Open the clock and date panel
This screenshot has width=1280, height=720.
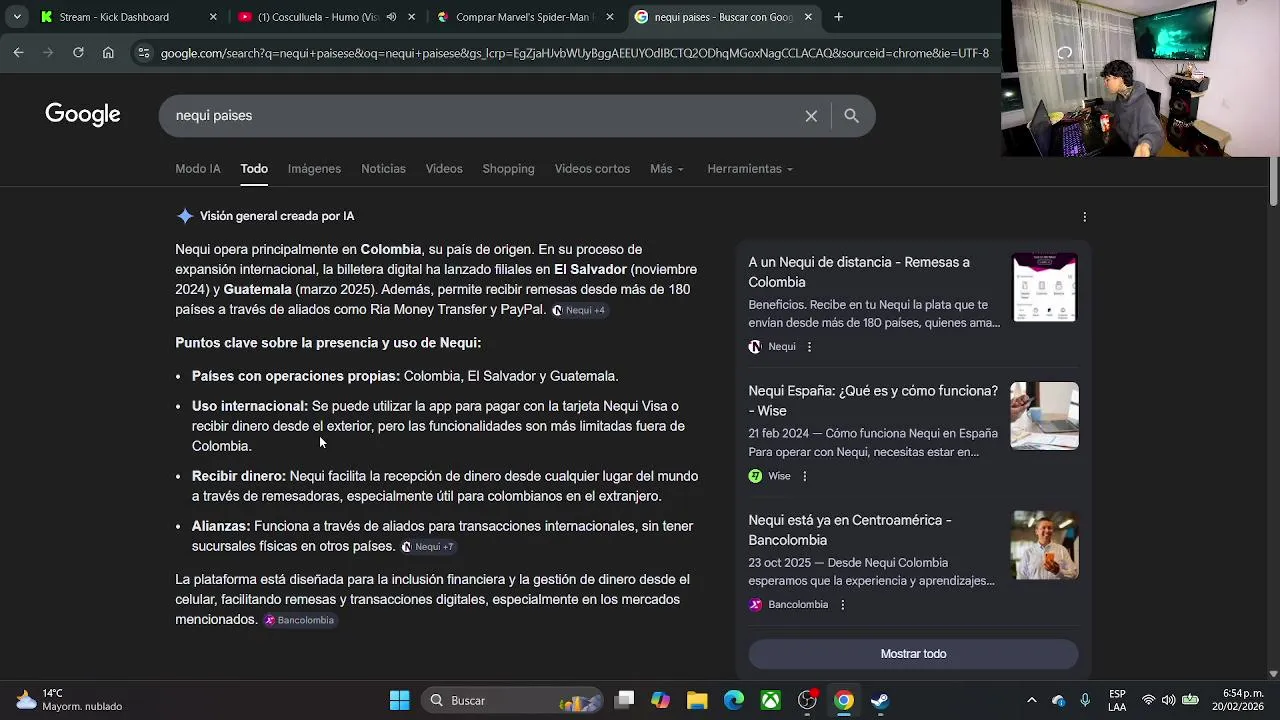1237,700
